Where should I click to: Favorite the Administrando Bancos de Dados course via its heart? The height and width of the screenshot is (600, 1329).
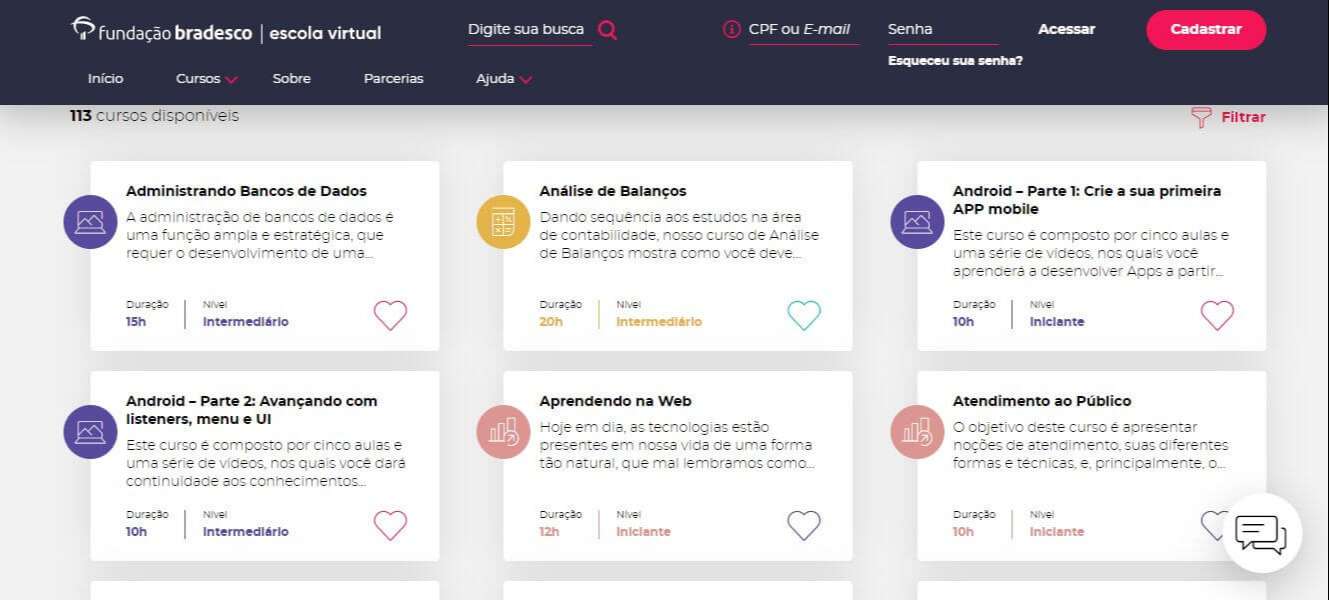390,315
